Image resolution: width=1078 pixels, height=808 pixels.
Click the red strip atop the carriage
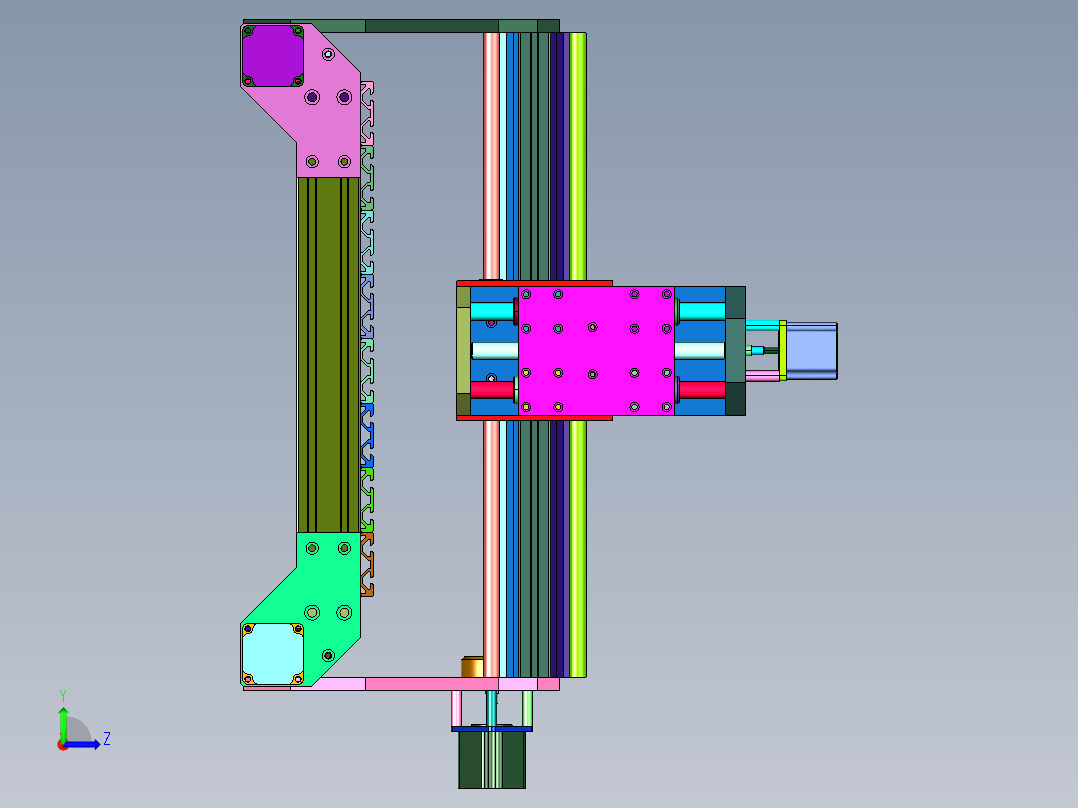point(534,283)
